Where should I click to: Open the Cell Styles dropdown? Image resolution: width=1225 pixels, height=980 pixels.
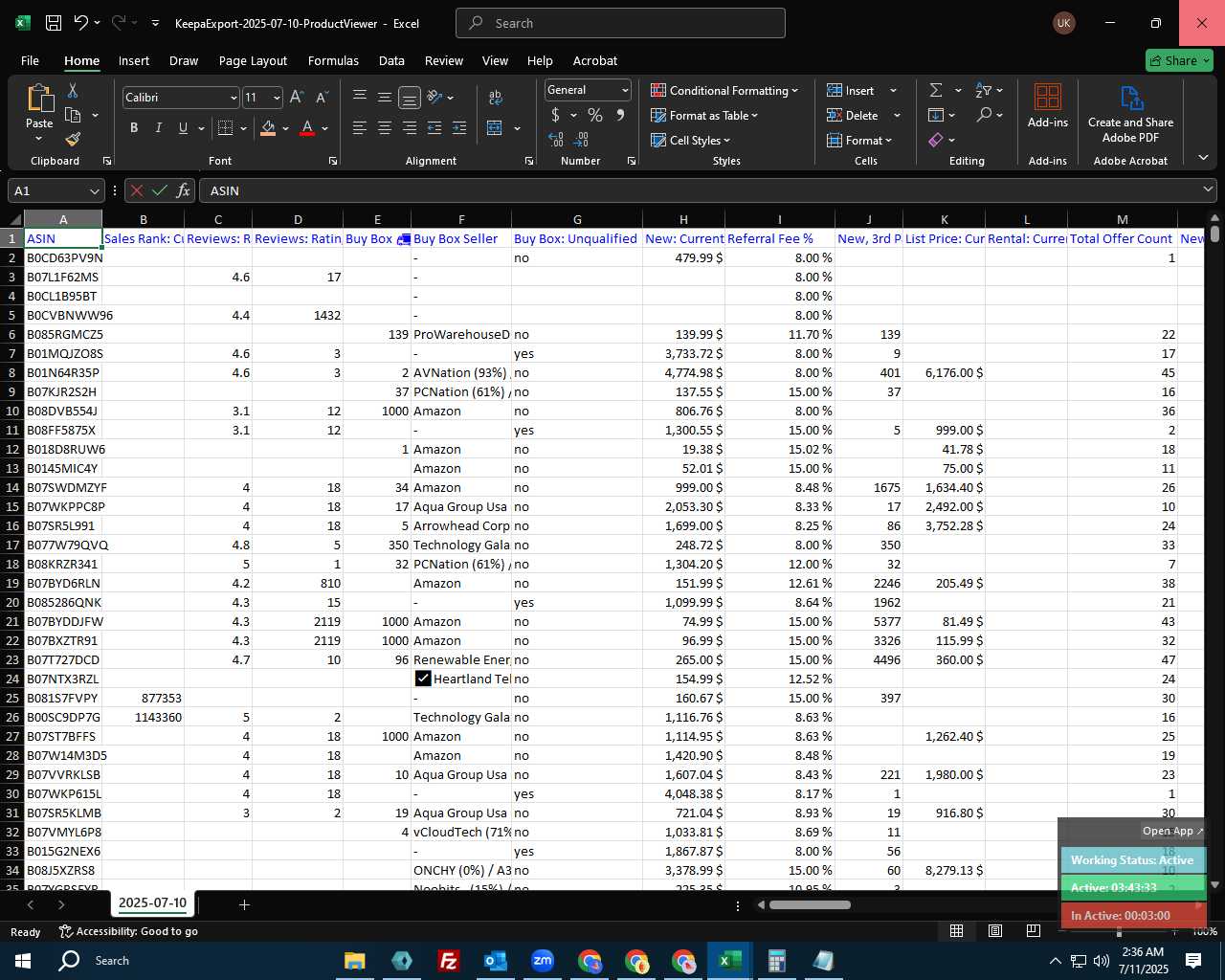coord(690,140)
